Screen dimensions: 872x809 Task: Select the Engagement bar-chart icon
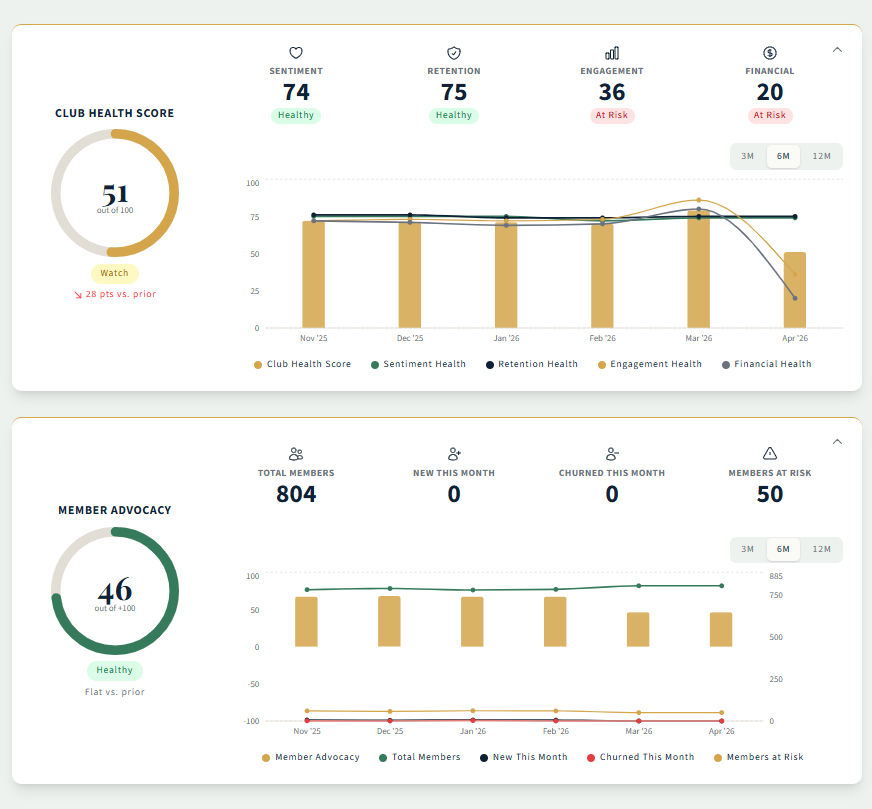tap(612, 52)
